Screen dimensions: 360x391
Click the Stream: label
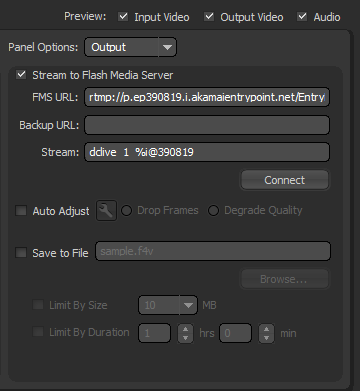pyautogui.click(x=60, y=152)
